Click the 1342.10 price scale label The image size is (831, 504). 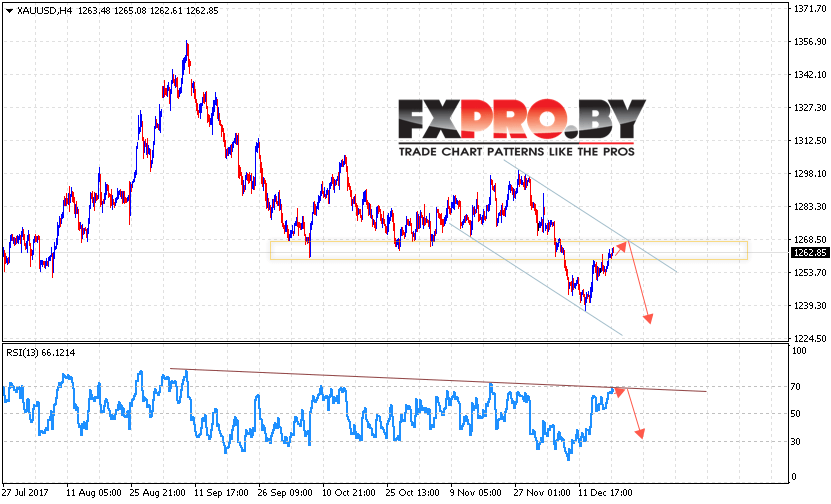coord(809,75)
